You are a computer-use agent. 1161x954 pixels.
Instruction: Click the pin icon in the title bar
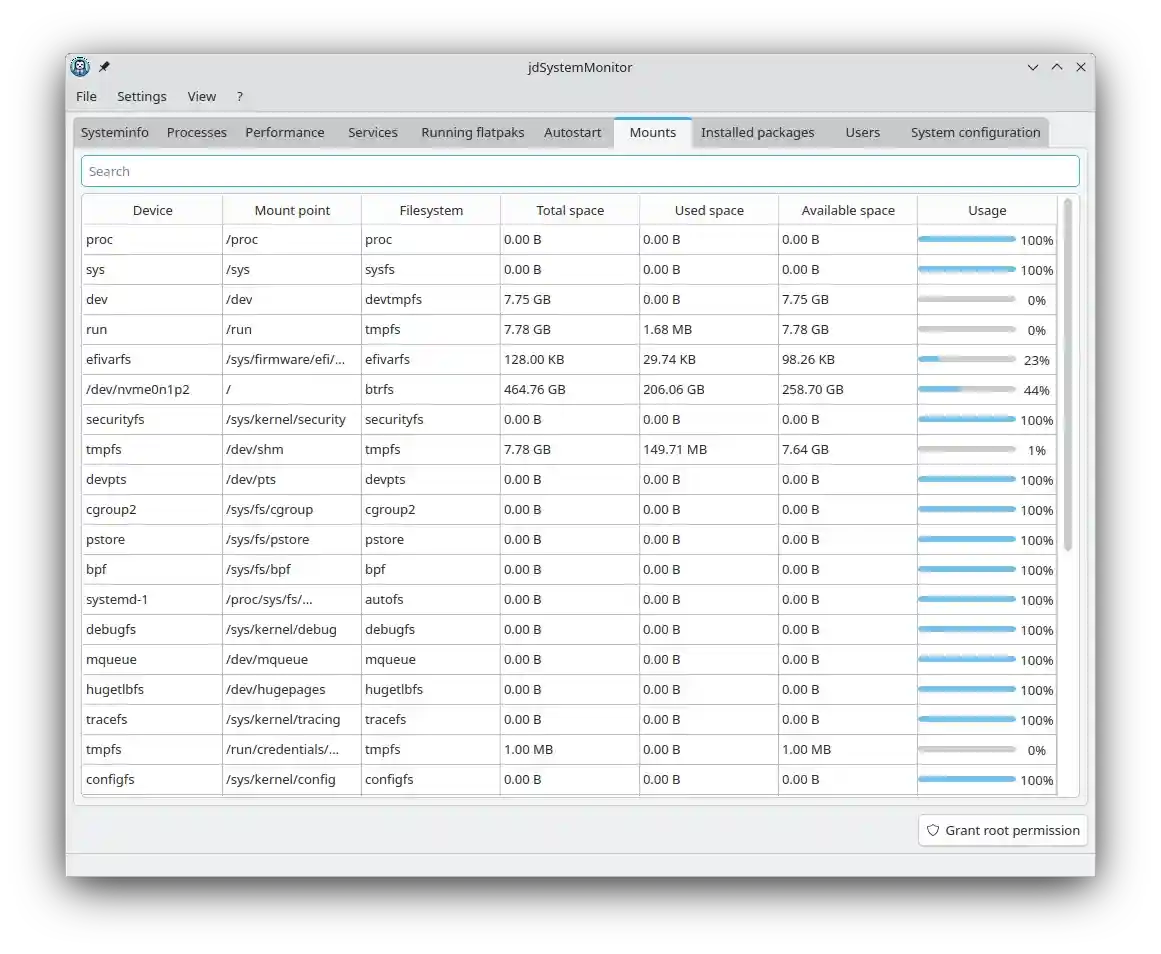click(104, 67)
